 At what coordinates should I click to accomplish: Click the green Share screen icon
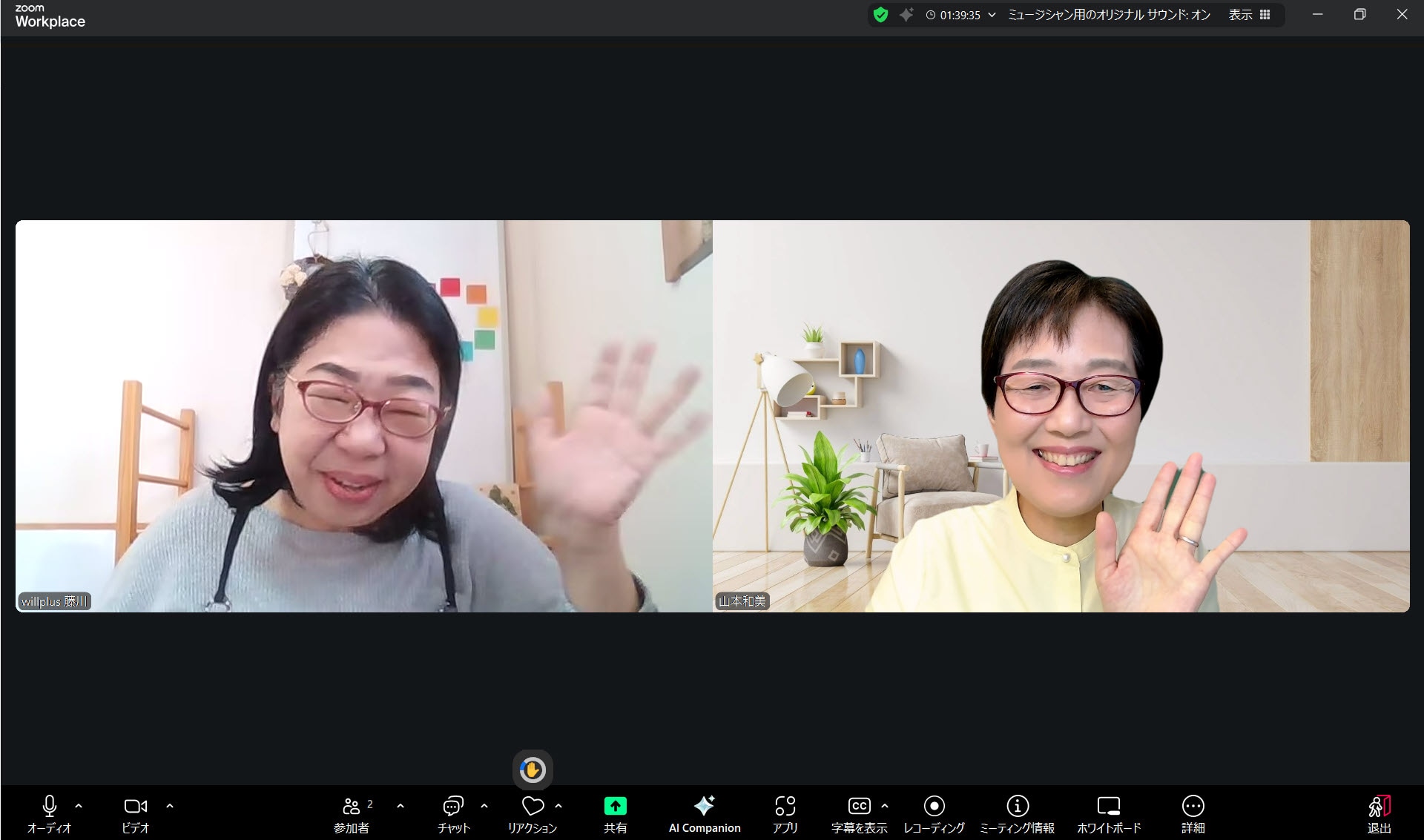click(x=615, y=806)
